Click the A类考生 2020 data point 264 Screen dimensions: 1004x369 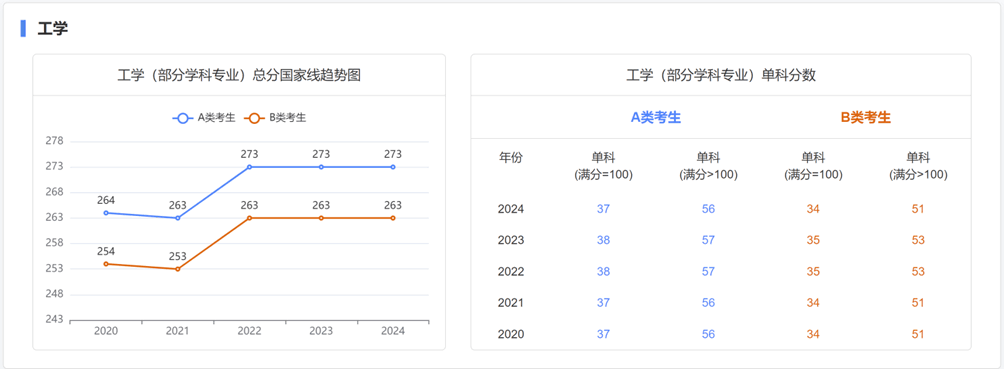pos(106,213)
